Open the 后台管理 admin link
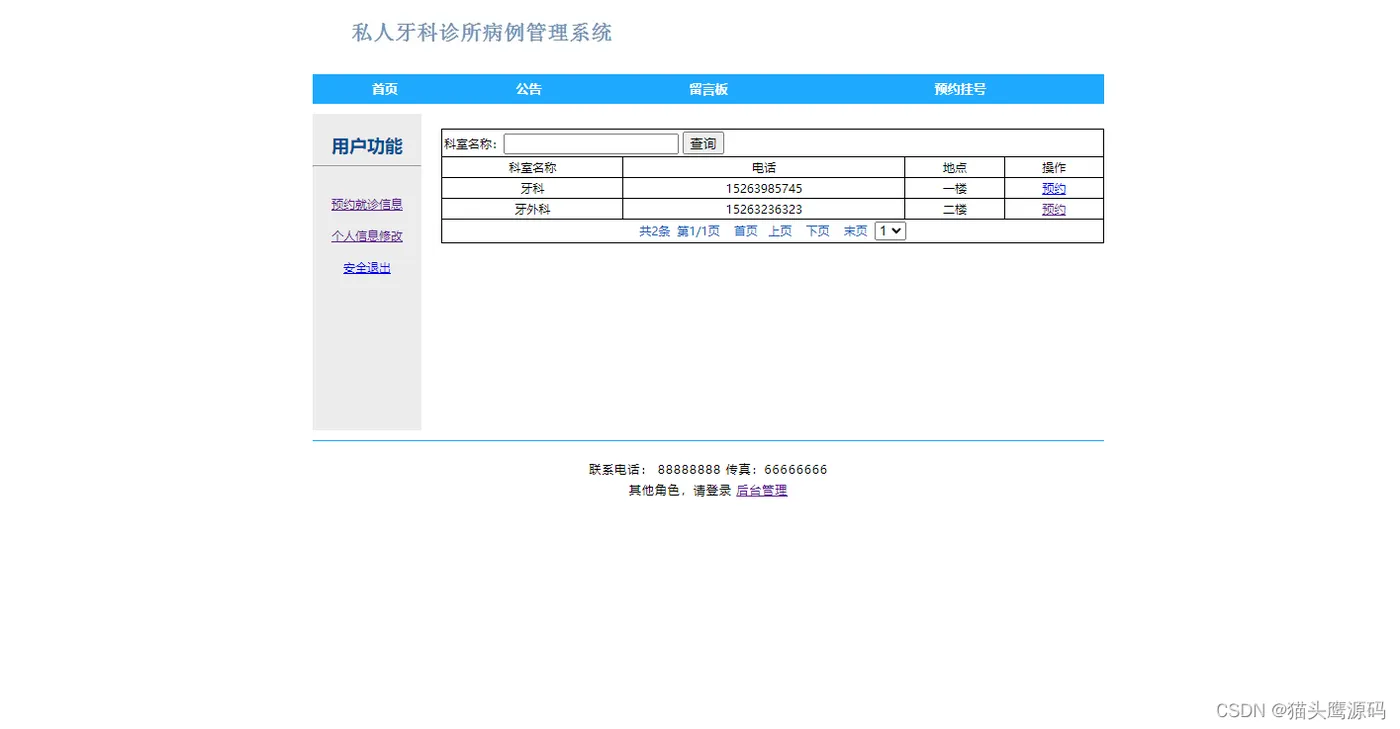Viewport: 1400px width, 729px height. (x=762, y=490)
